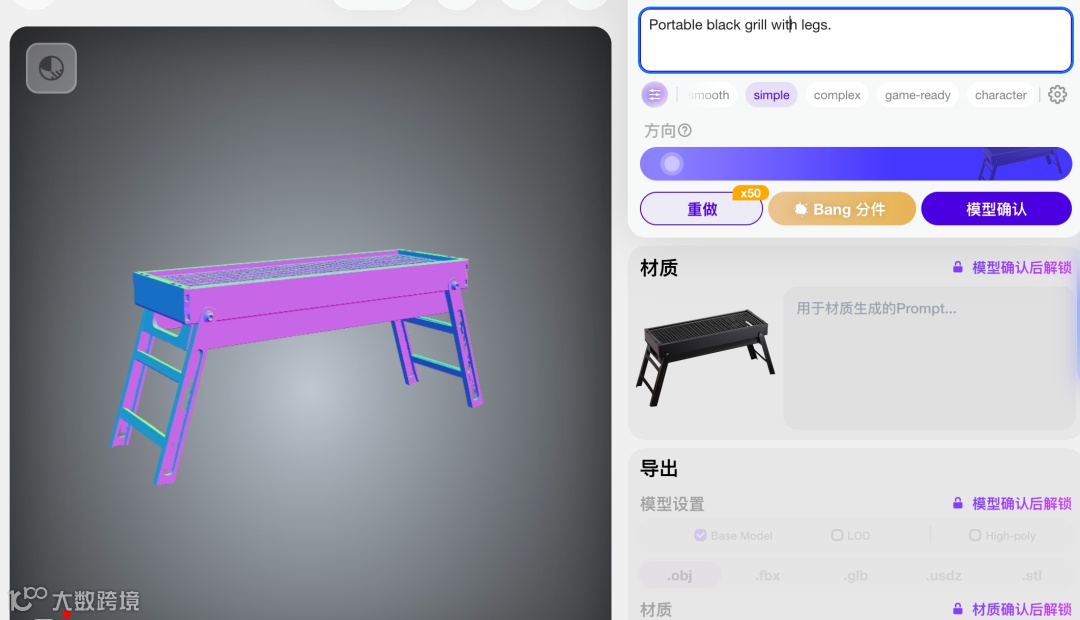Viewport: 1080px width, 620px height.
Task: Click the lock icon beside 模型确认后解锁 under 材质
Action: click(957, 267)
